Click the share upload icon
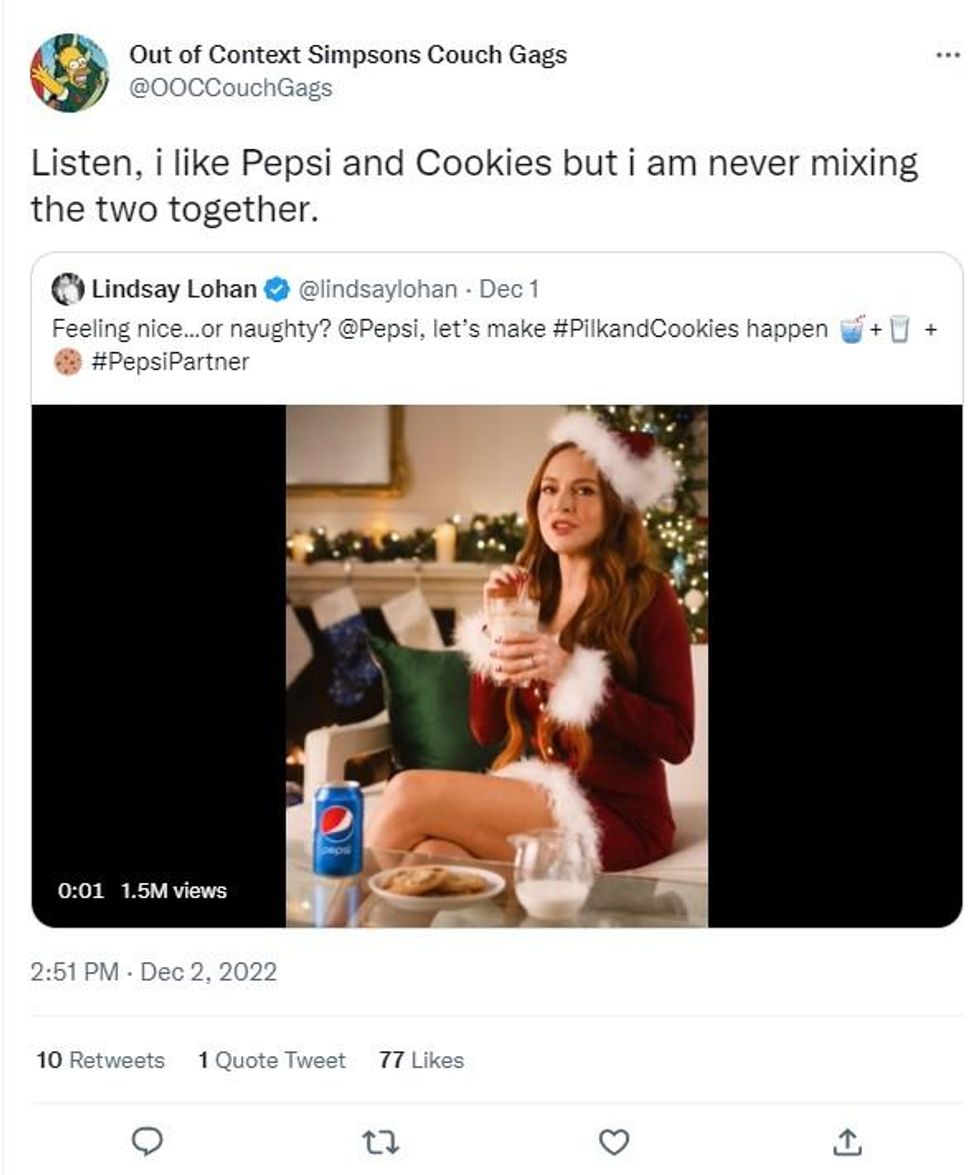The height and width of the screenshot is (1175, 980). click(846, 1140)
